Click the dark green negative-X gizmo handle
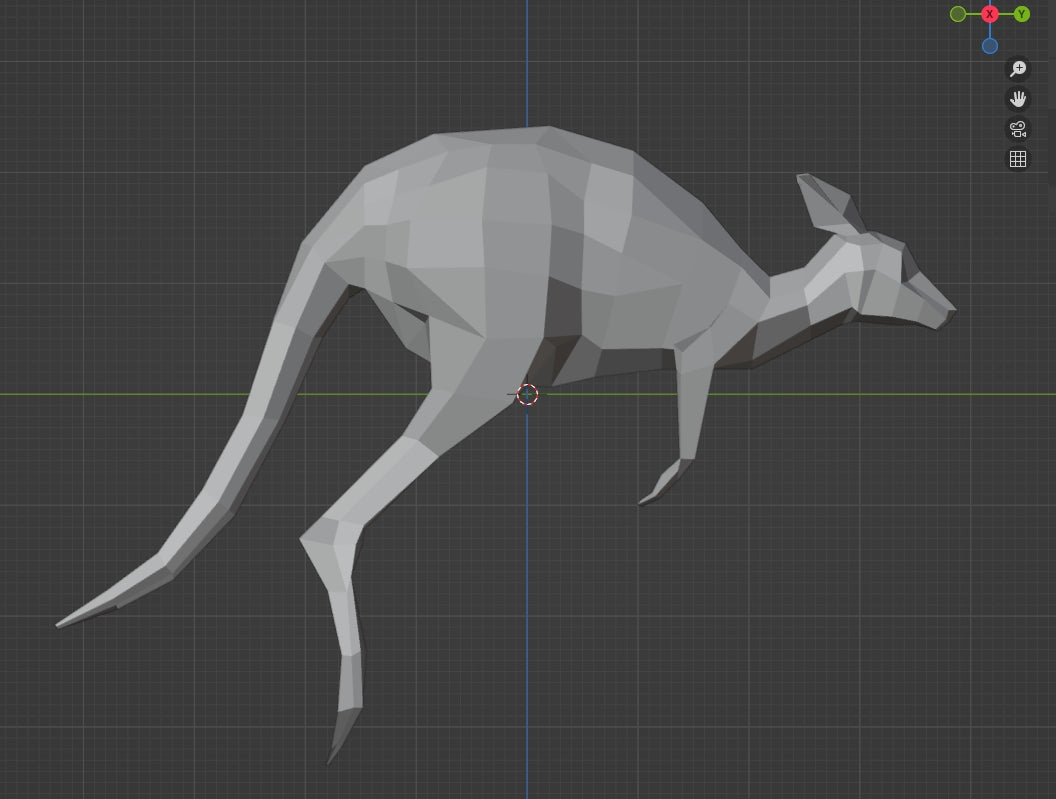The height and width of the screenshot is (799, 1056). tap(959, 14)
